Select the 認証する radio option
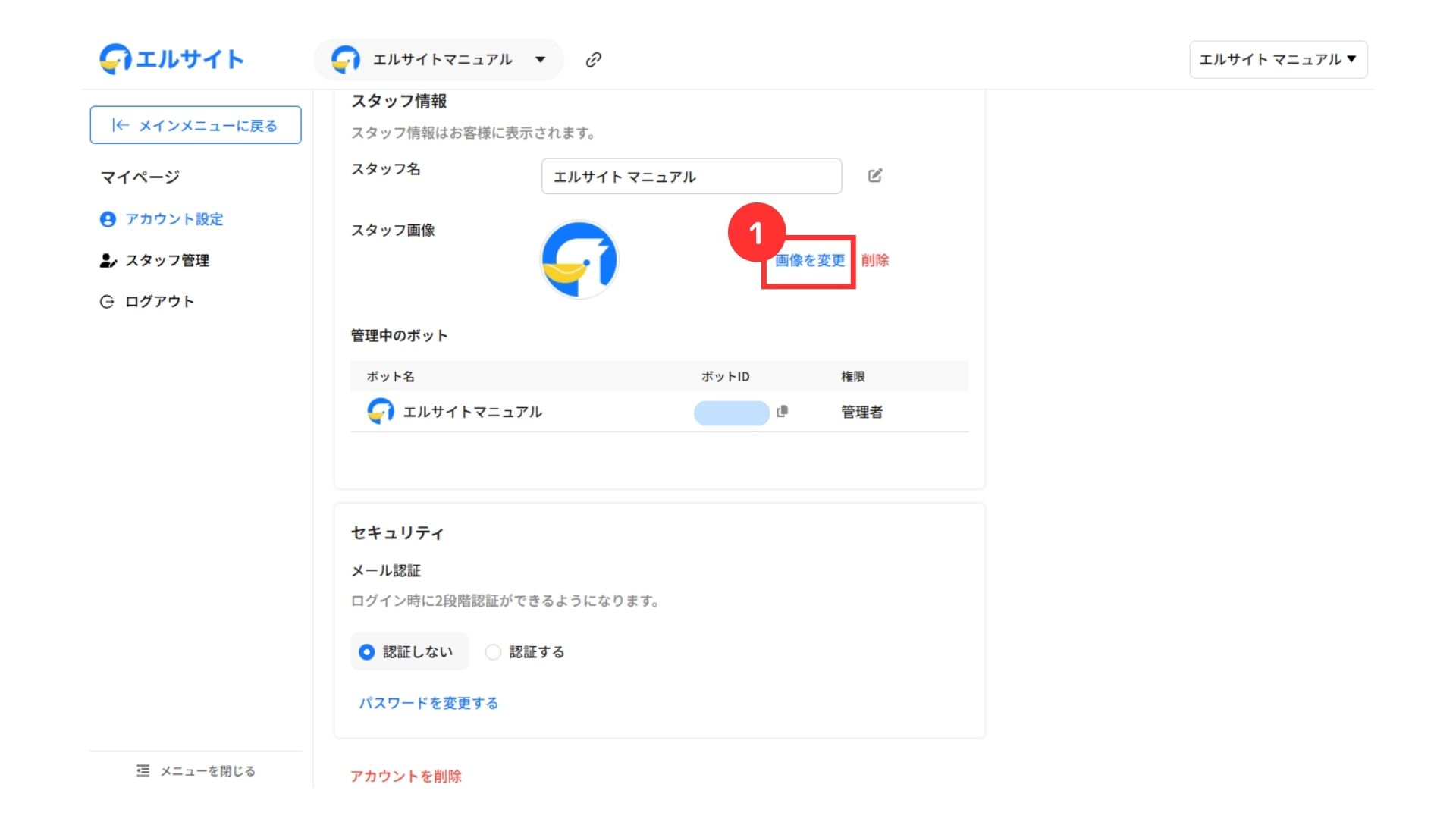 coord(494,652)
